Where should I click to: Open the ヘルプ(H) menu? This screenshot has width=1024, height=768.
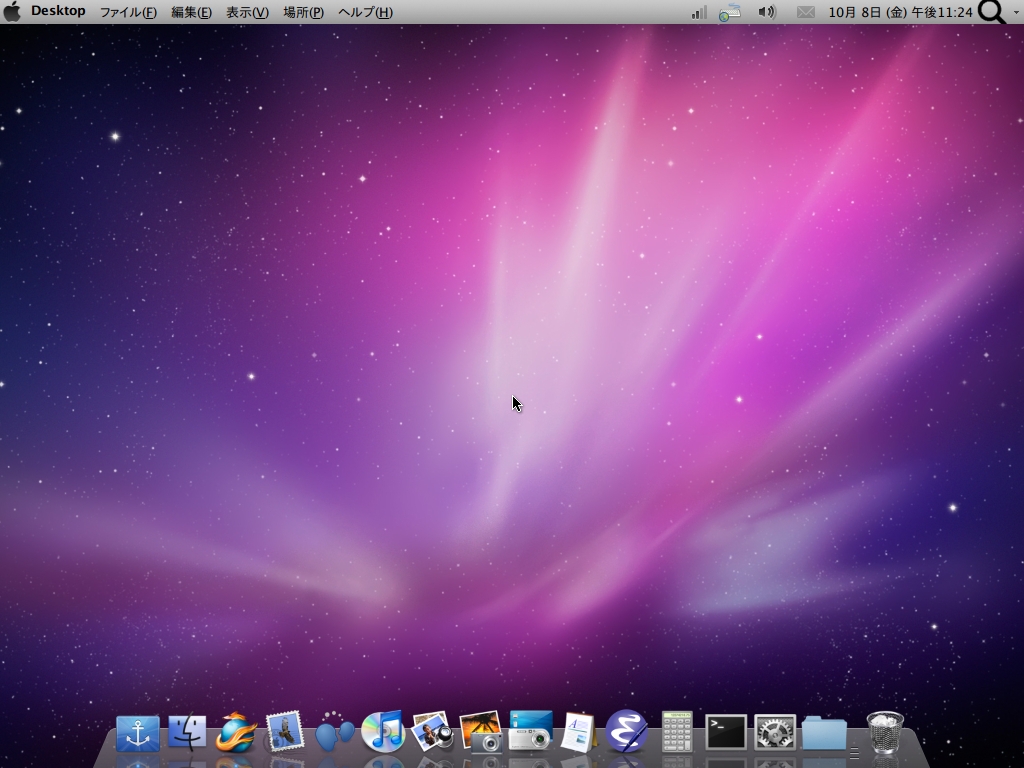(366, 12)
